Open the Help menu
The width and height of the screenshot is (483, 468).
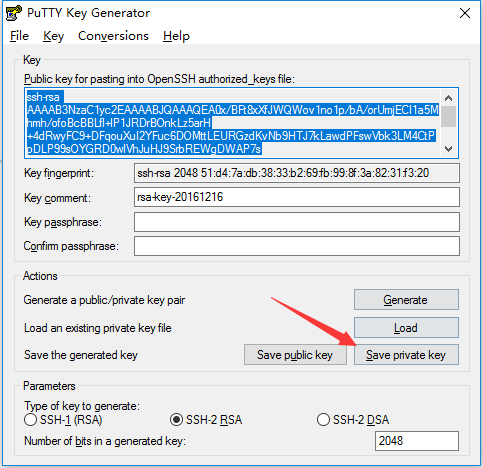point(176,36)
